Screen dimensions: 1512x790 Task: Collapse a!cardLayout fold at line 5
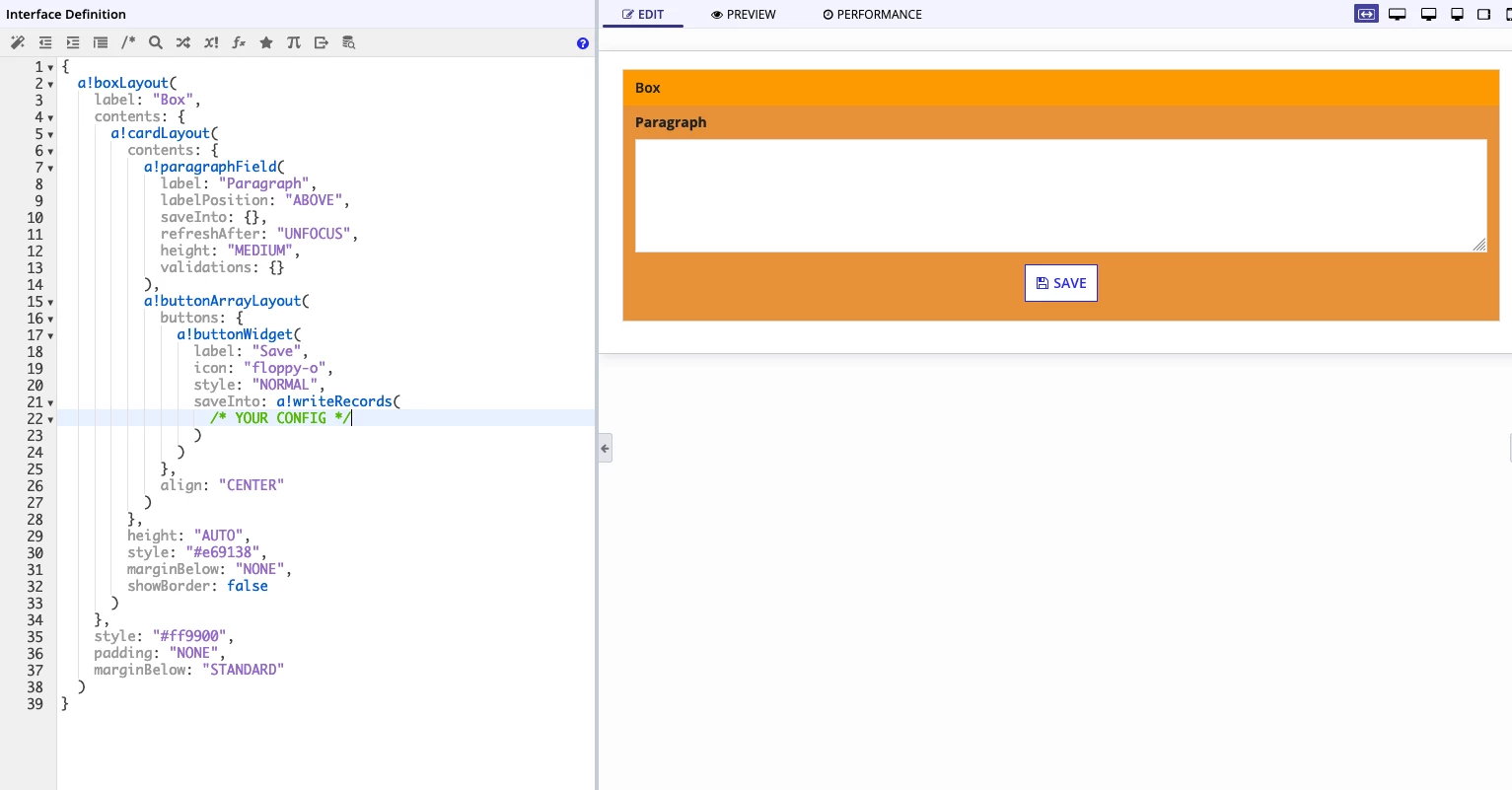coord(50,134)
